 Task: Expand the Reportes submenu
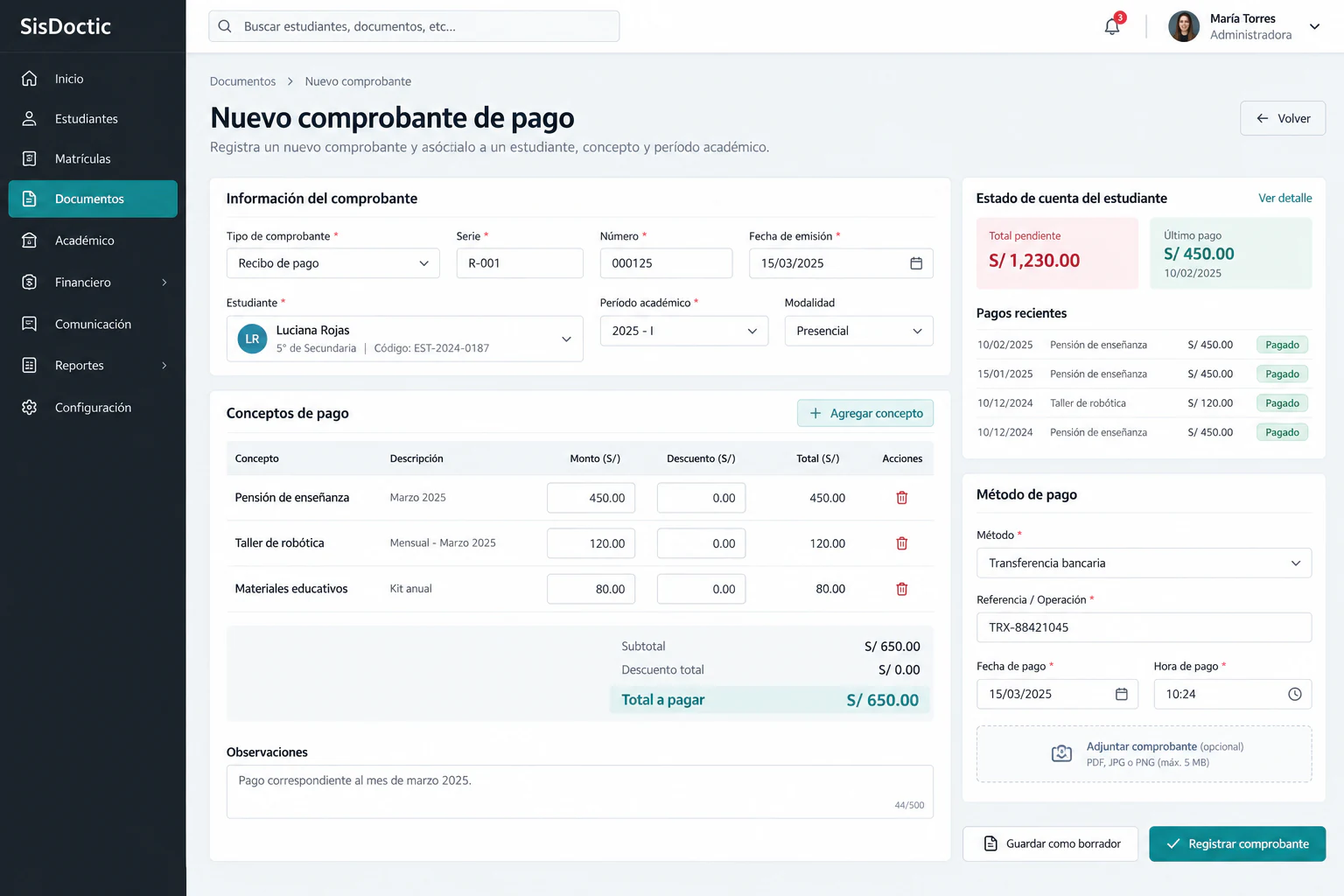164,366
